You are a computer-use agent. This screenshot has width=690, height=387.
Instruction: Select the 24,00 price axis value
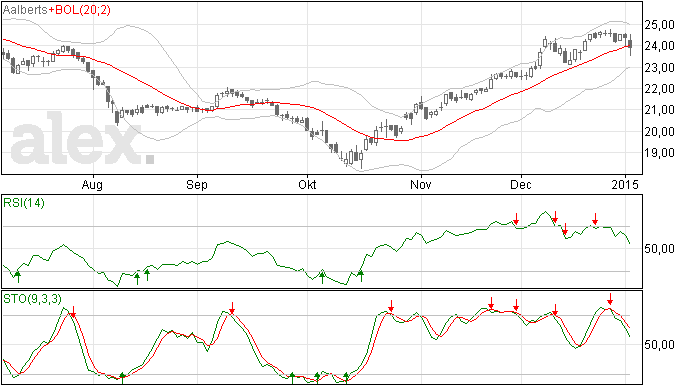pos(659,46)
